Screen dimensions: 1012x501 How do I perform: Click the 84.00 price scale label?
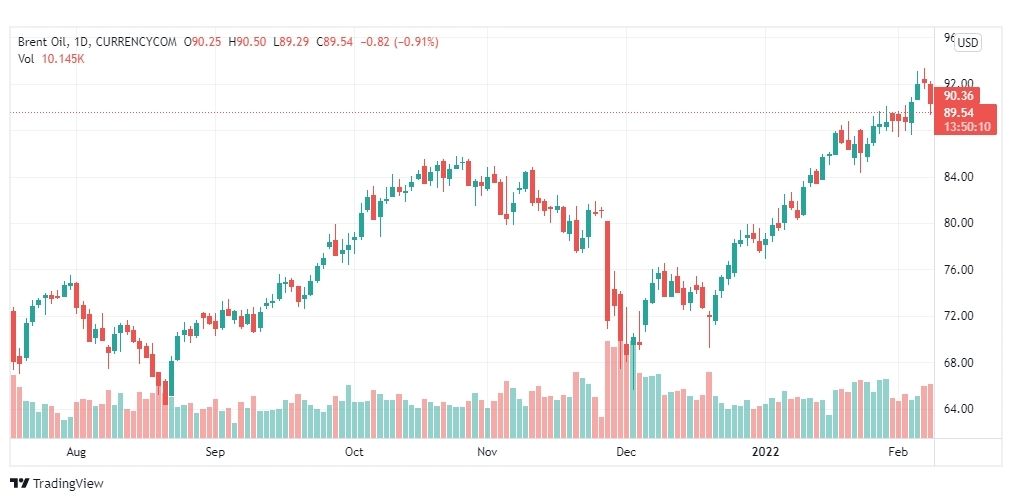click(x=958, y=177)
